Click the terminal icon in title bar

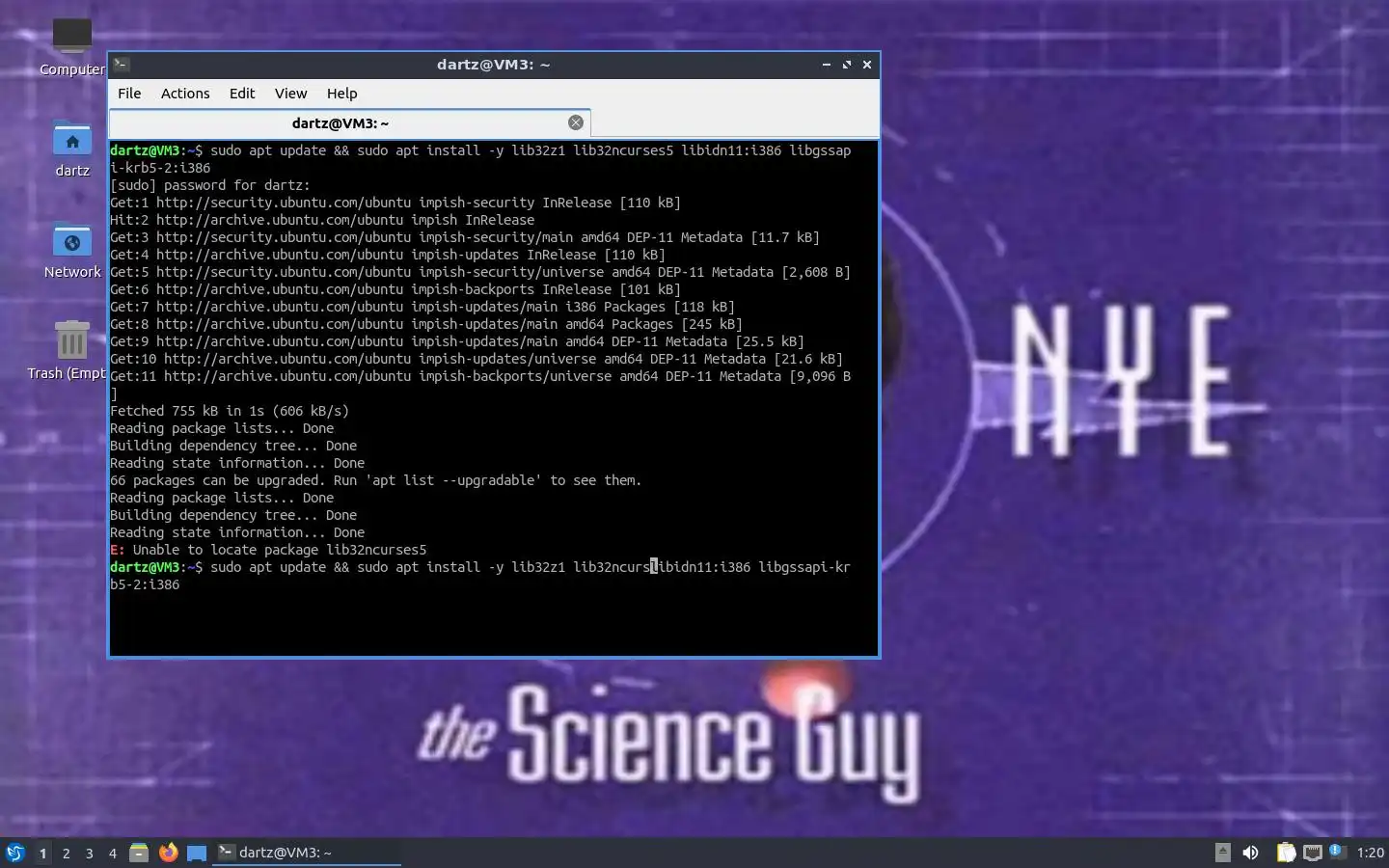click(122, 65)
